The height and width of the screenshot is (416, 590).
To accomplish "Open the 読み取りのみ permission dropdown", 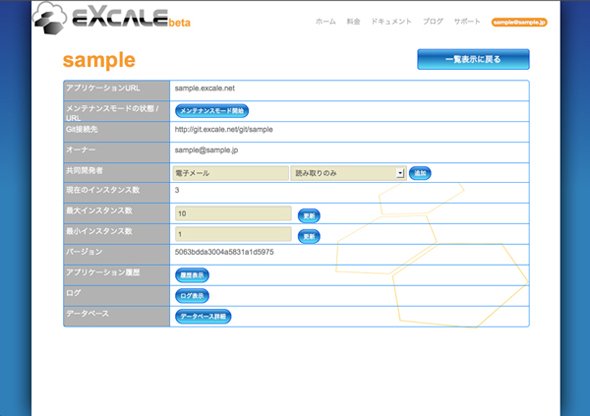I will point(348,173).
